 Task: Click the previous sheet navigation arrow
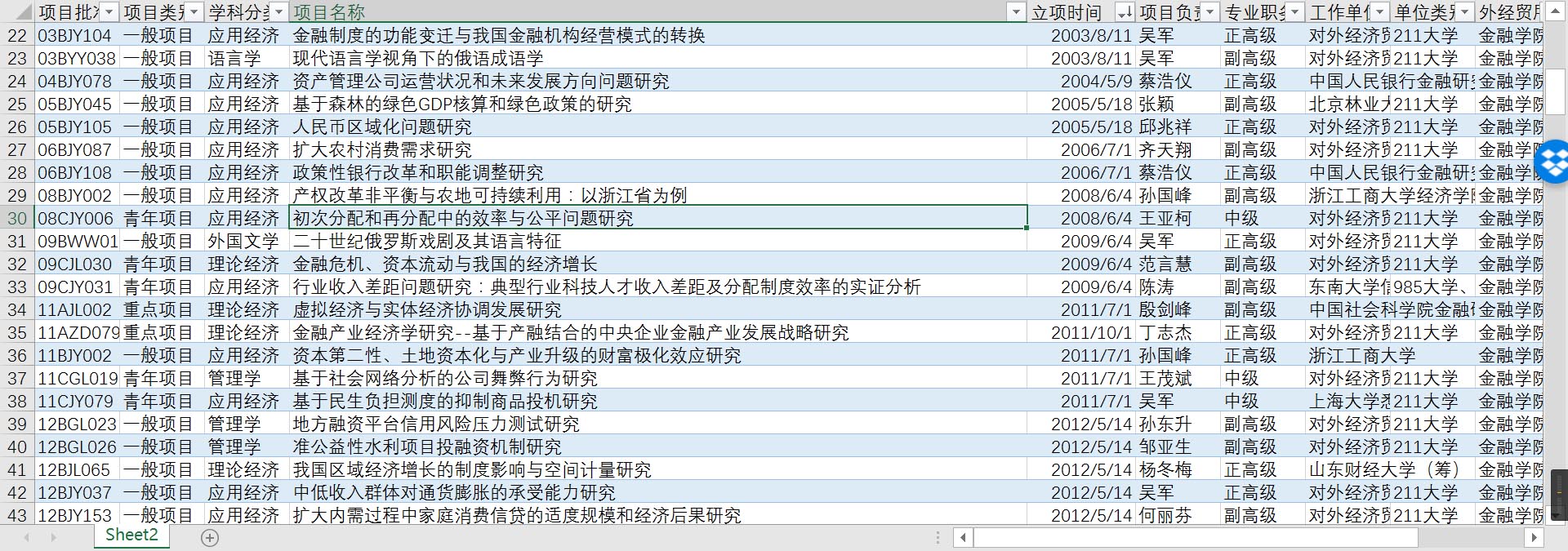point(27,537)
